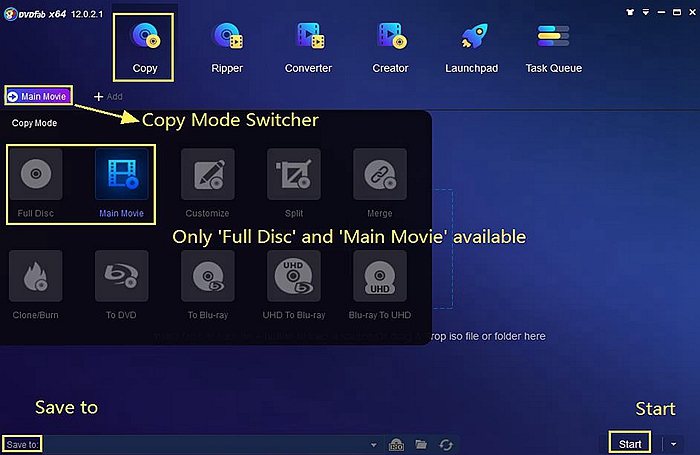Image resolution: width=700 pixels, height=455 pixels.
Task: Select the To DVD mode
Action: point(121,285)
